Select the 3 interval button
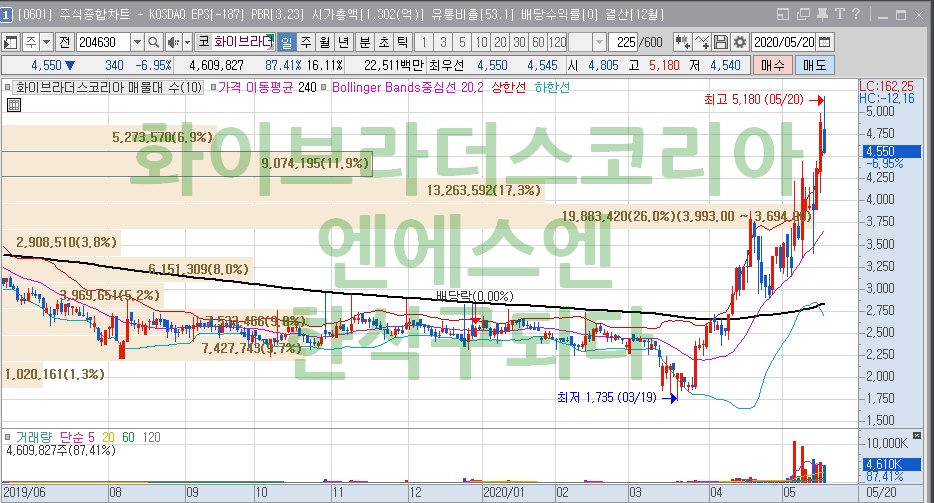The width and height of the screenshot is (934, 503). 443,42
